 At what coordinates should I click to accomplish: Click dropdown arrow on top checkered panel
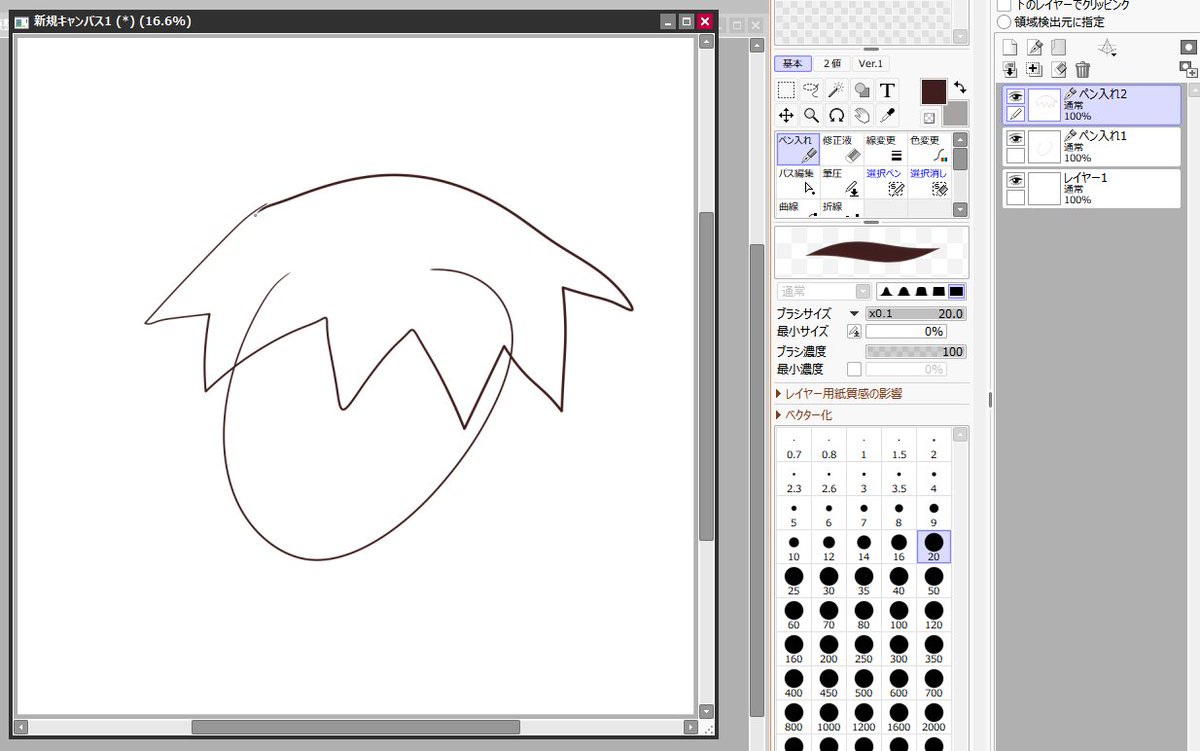coord(960,37)
